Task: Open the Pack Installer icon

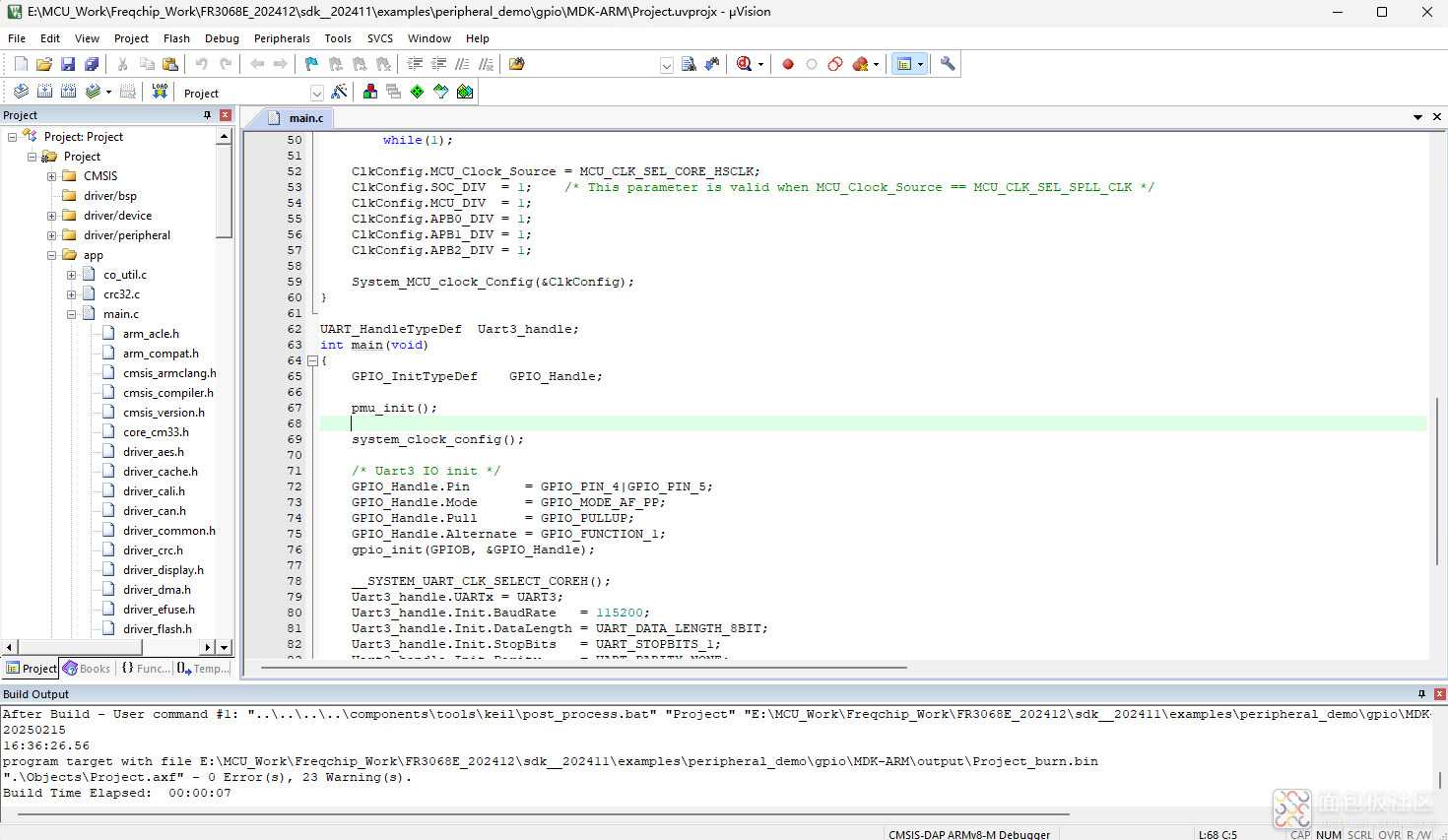Action: coord(465,92)
